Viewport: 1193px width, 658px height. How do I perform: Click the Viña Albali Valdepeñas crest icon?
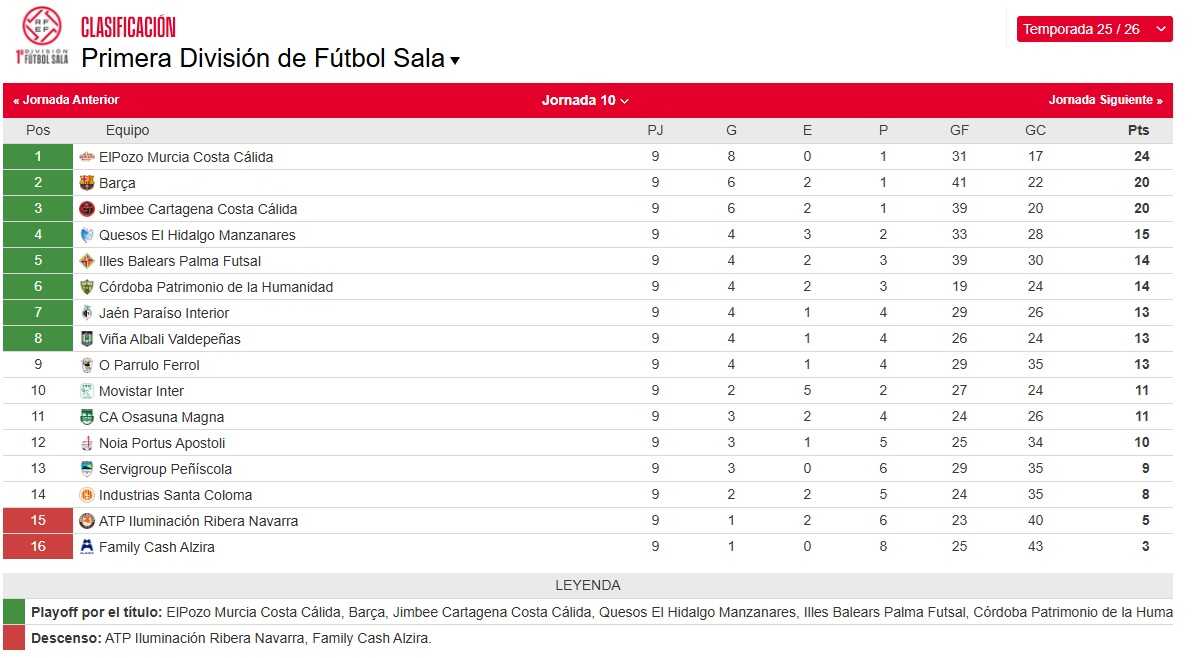[x=88, y=339]
